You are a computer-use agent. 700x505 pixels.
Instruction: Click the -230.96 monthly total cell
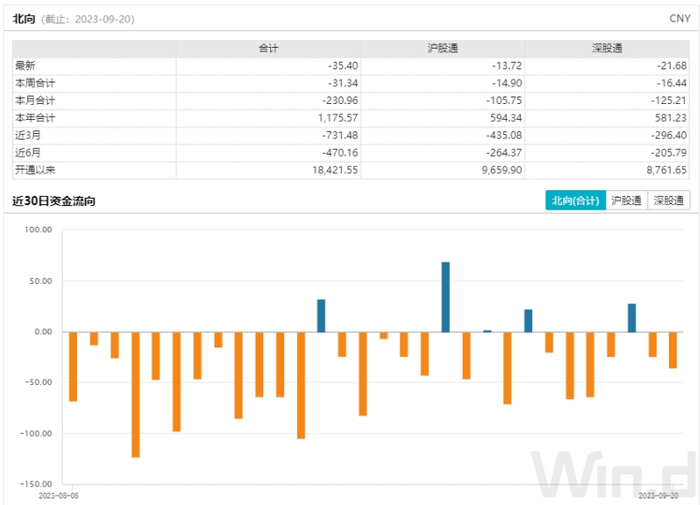click(x=340, y=100)
